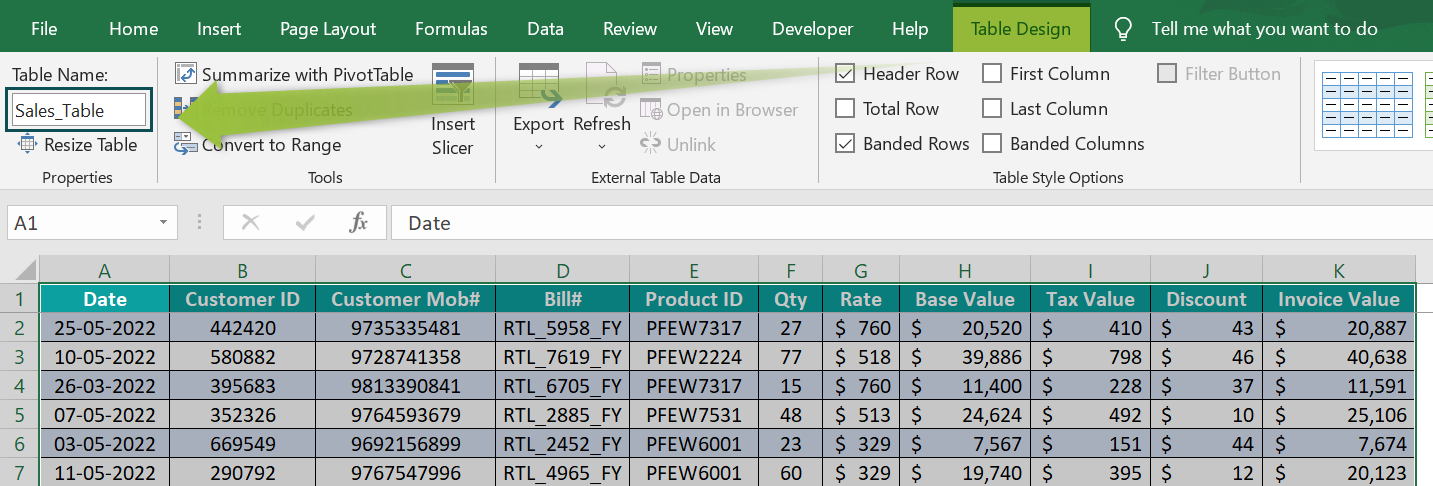Click the Summarize with PivotTable icon

tap(186, 74)
